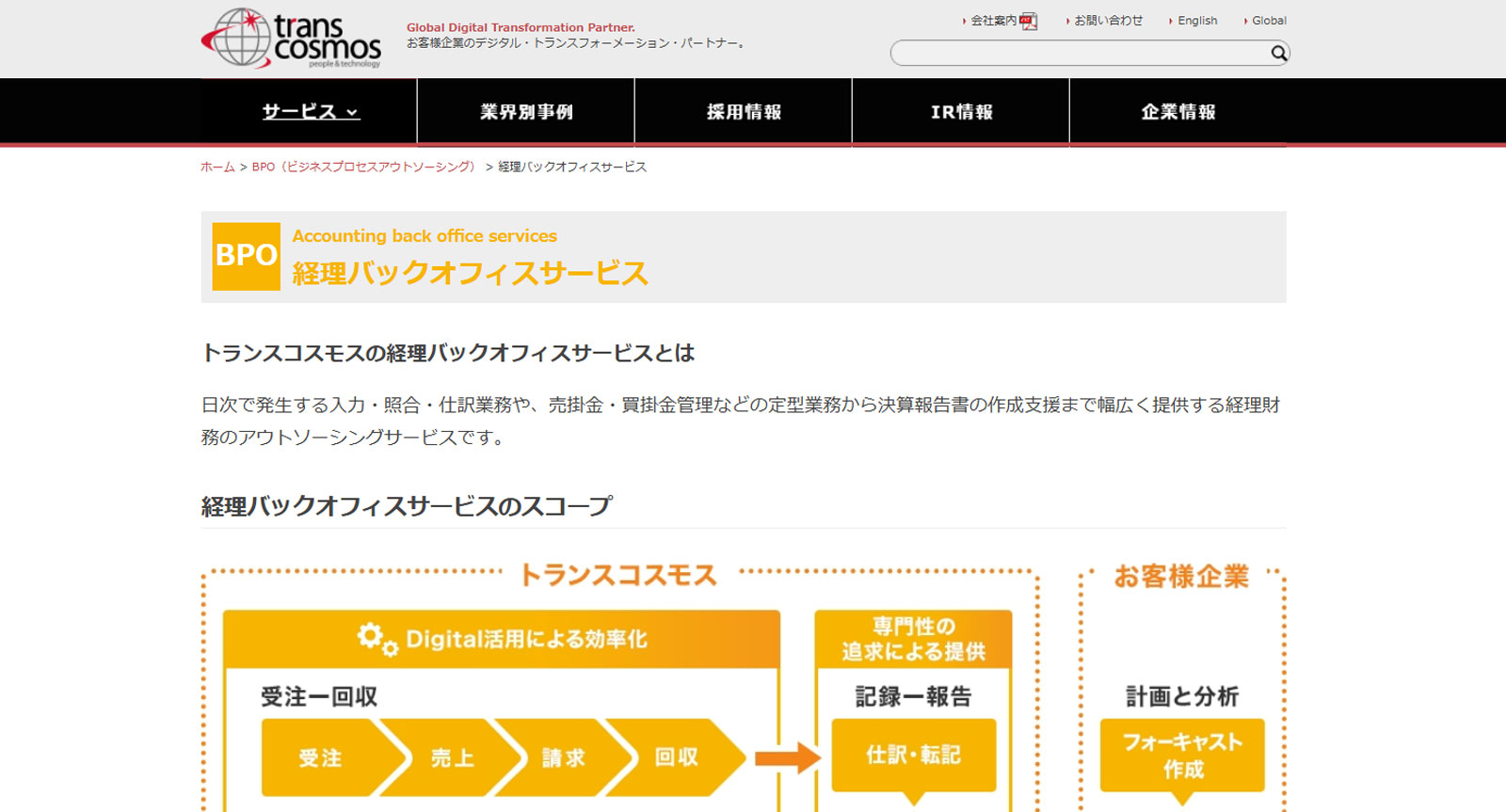The height and width of the screenshot is (812, 1506).
Task: Open the IR情報 menu item
Action: 961,112
